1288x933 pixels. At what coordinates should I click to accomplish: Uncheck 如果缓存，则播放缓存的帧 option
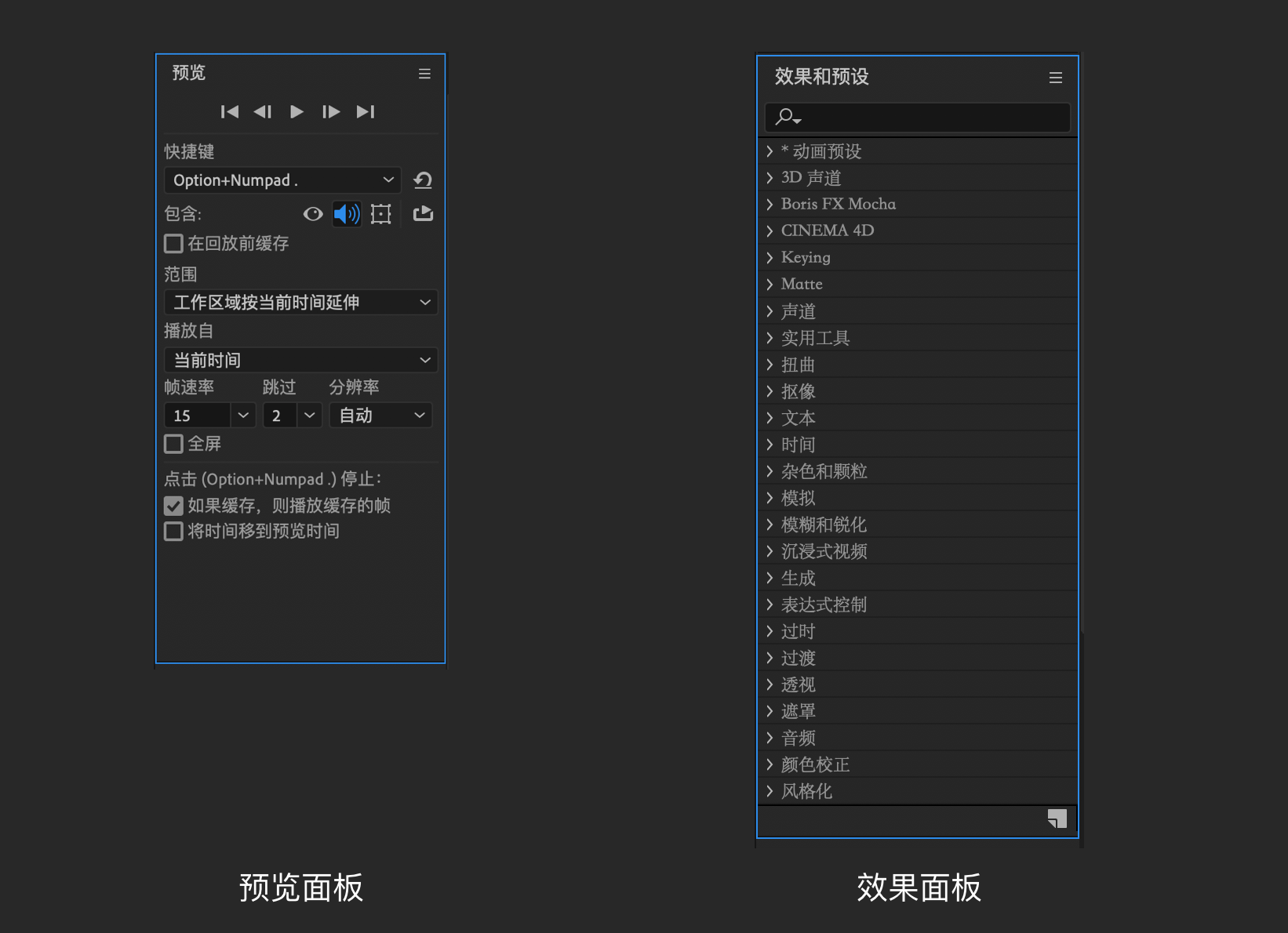click(173, 506)
